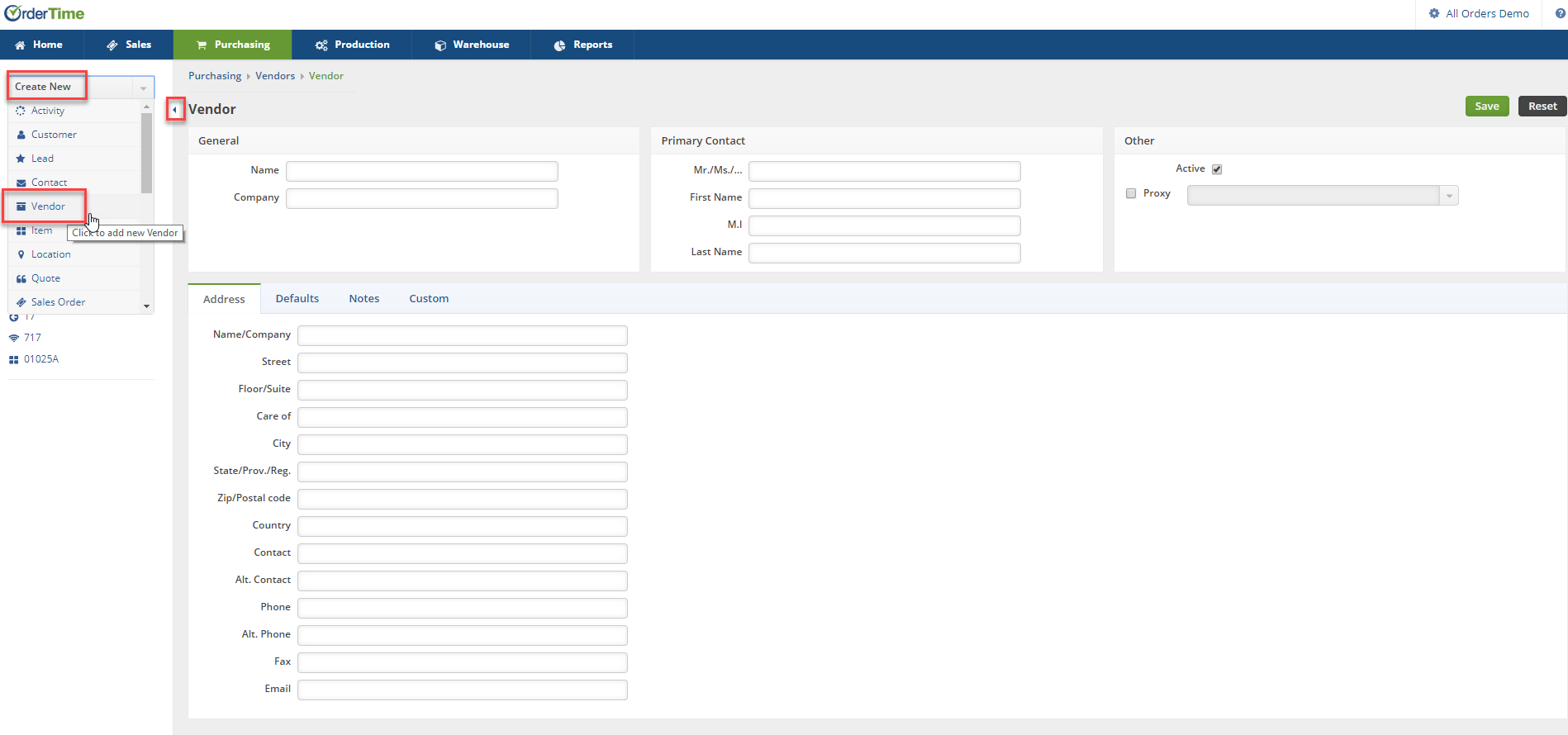Click the scroll-up arrow of Create New list
Image resolution: width=1568 pixels, height=735 pixels.
(x=147, y=107)
